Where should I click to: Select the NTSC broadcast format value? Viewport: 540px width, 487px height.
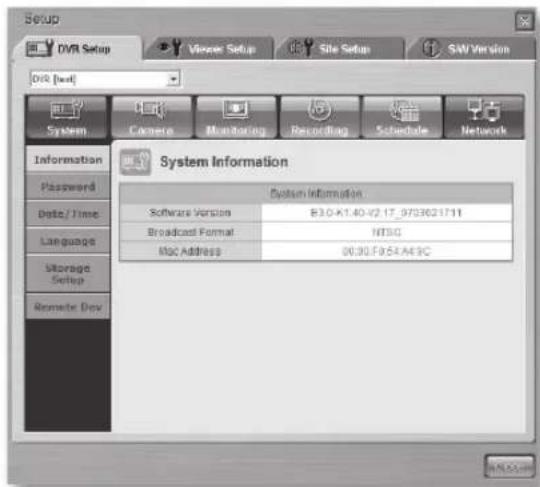click(x=386, y=232)
